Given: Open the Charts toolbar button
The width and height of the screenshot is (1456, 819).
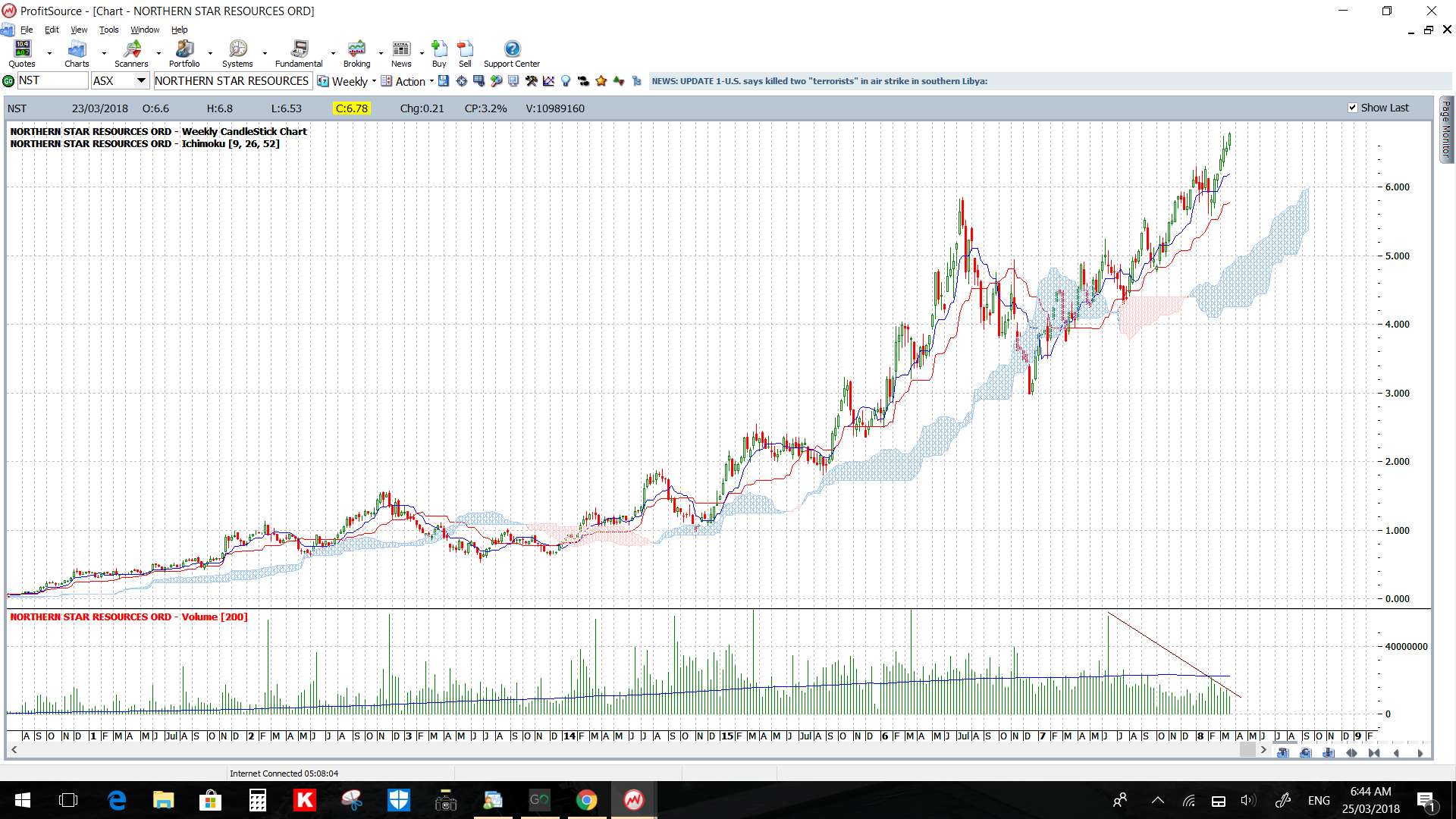Looking at the screenshot, I should tap(77, 53).
